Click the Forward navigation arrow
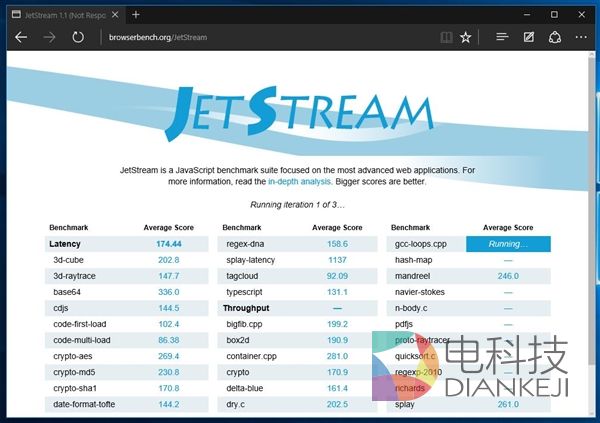This screenshot has width=600, height=423. [x=49, y=37]
